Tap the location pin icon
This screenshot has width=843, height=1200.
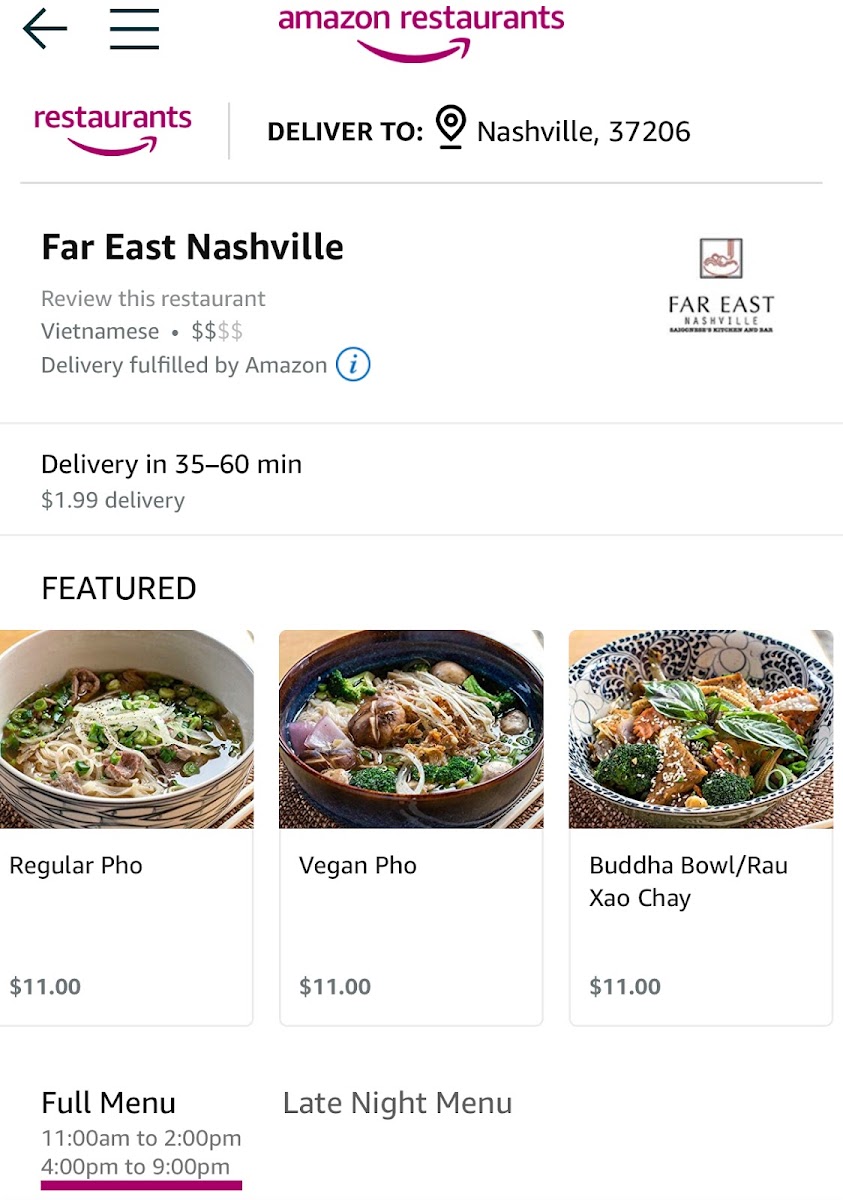(451, 129)
